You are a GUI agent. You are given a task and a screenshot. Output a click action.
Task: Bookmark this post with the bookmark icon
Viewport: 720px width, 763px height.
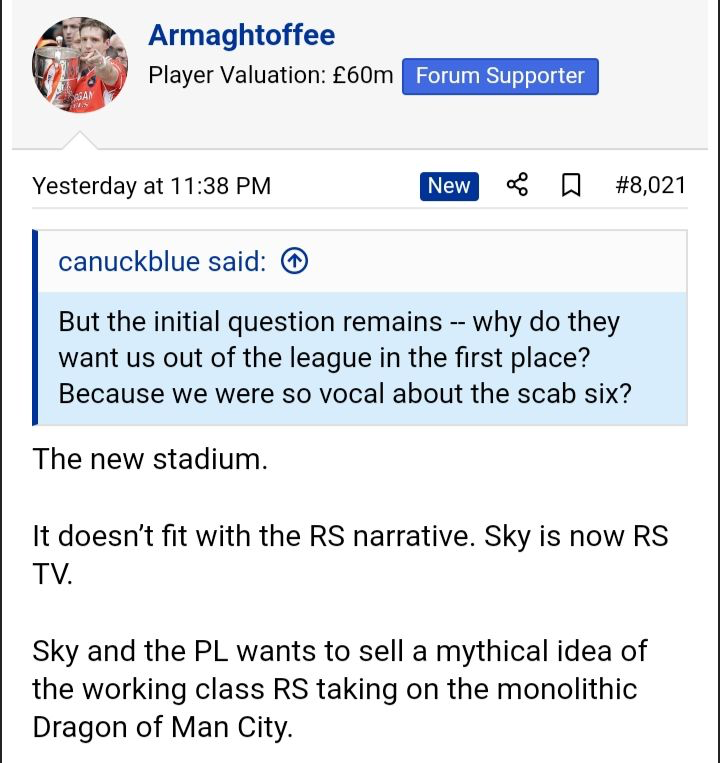coord(571,185)
